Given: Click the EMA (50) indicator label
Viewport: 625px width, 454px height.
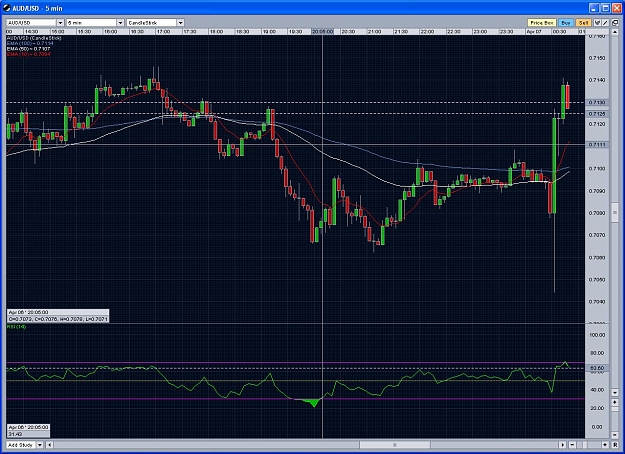Looking at the screenshot, I should [x=29, y=49].
